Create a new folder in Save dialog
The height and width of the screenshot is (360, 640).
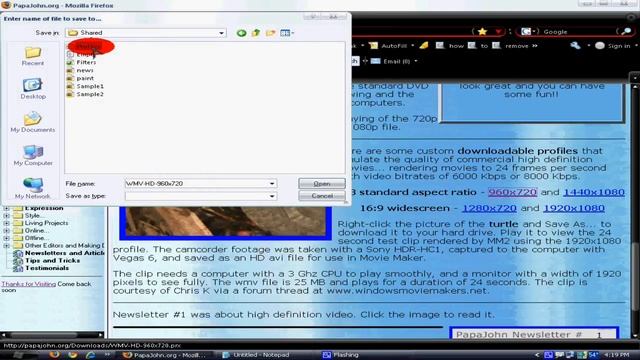tap(270, 33)
